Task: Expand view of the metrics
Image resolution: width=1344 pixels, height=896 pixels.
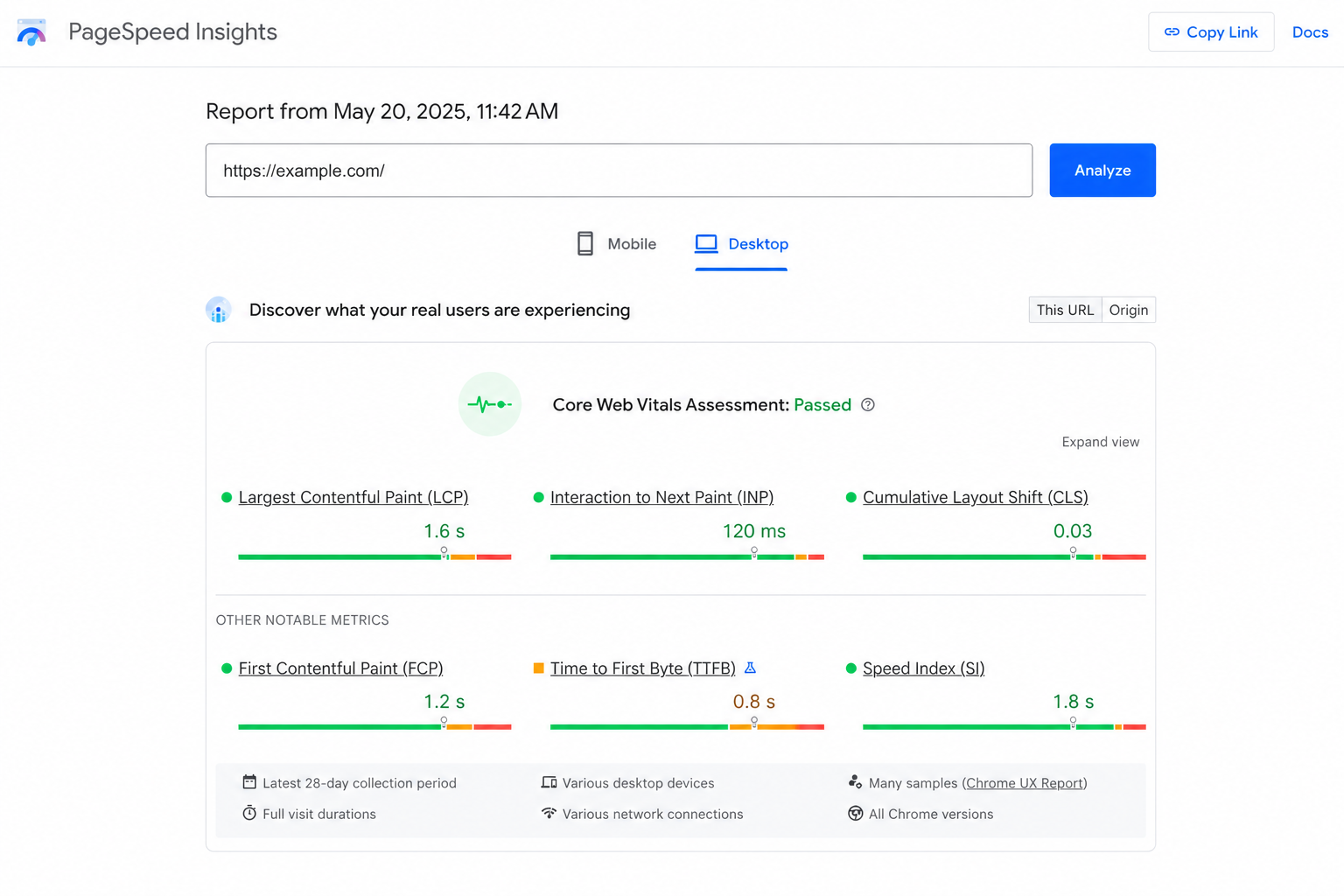Action: pyautogui.click(x=1101, y=442)
